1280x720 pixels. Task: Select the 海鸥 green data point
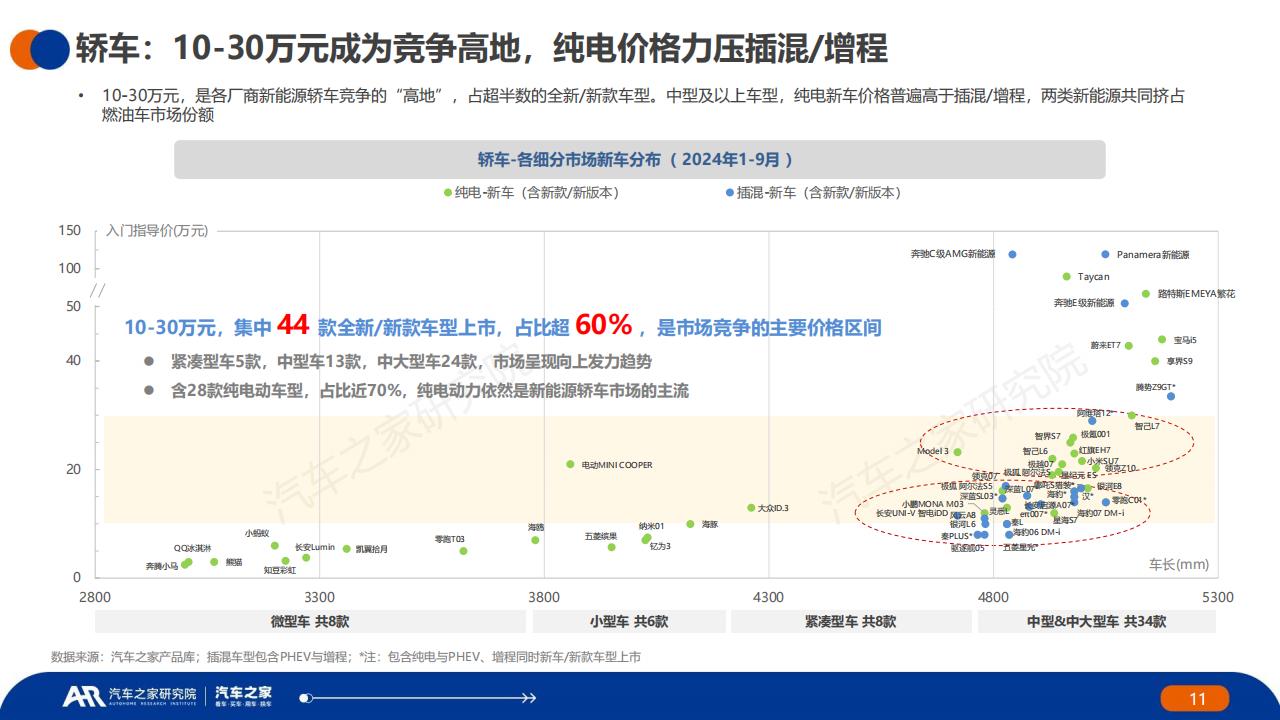[x=535, y=540]
